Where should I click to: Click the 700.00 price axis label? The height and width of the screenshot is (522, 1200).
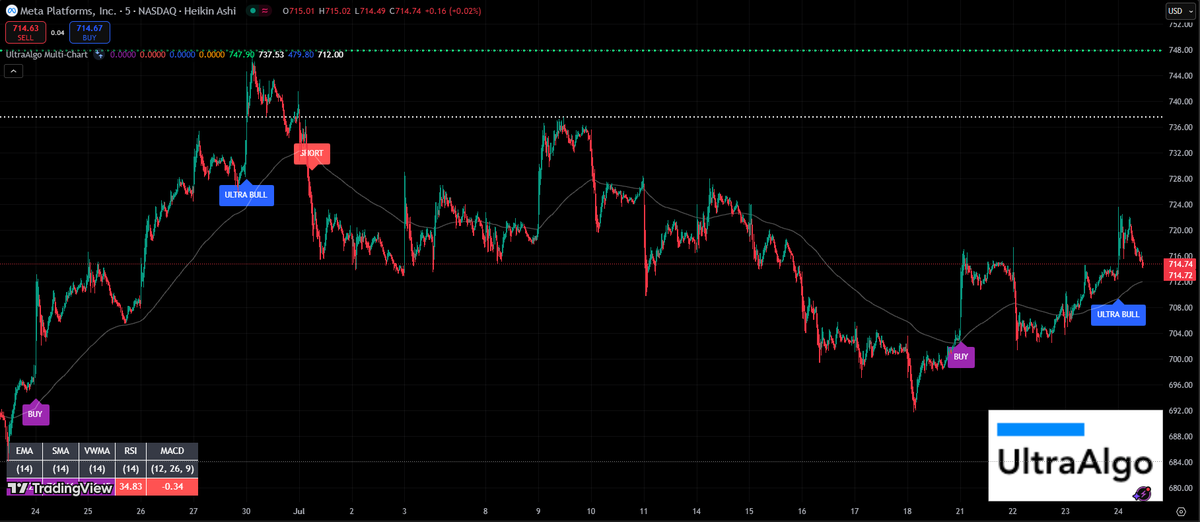tap(1180, 359)
